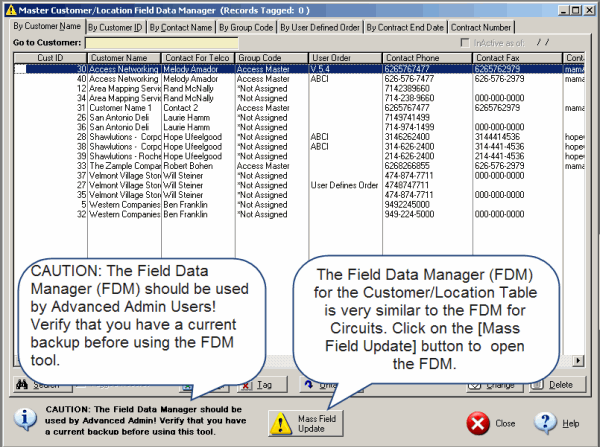This screenshot has width=600, height=447.
Task: Click the Group Code column header
Action: click(272, 58)
